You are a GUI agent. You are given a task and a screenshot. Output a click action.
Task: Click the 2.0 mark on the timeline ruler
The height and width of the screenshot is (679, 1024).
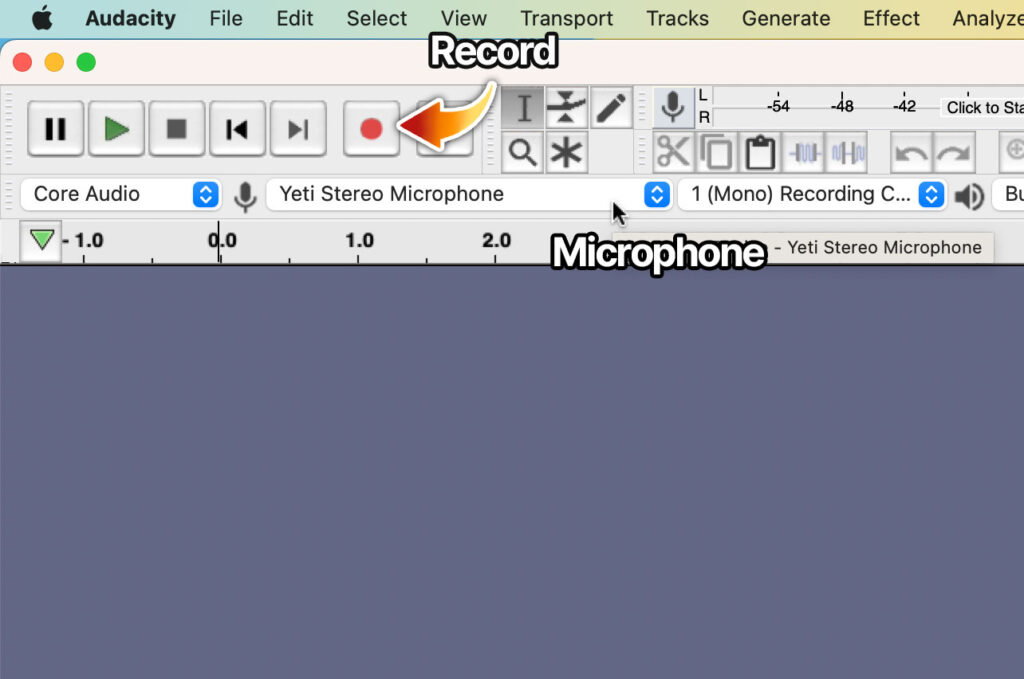tap(496, 240)
